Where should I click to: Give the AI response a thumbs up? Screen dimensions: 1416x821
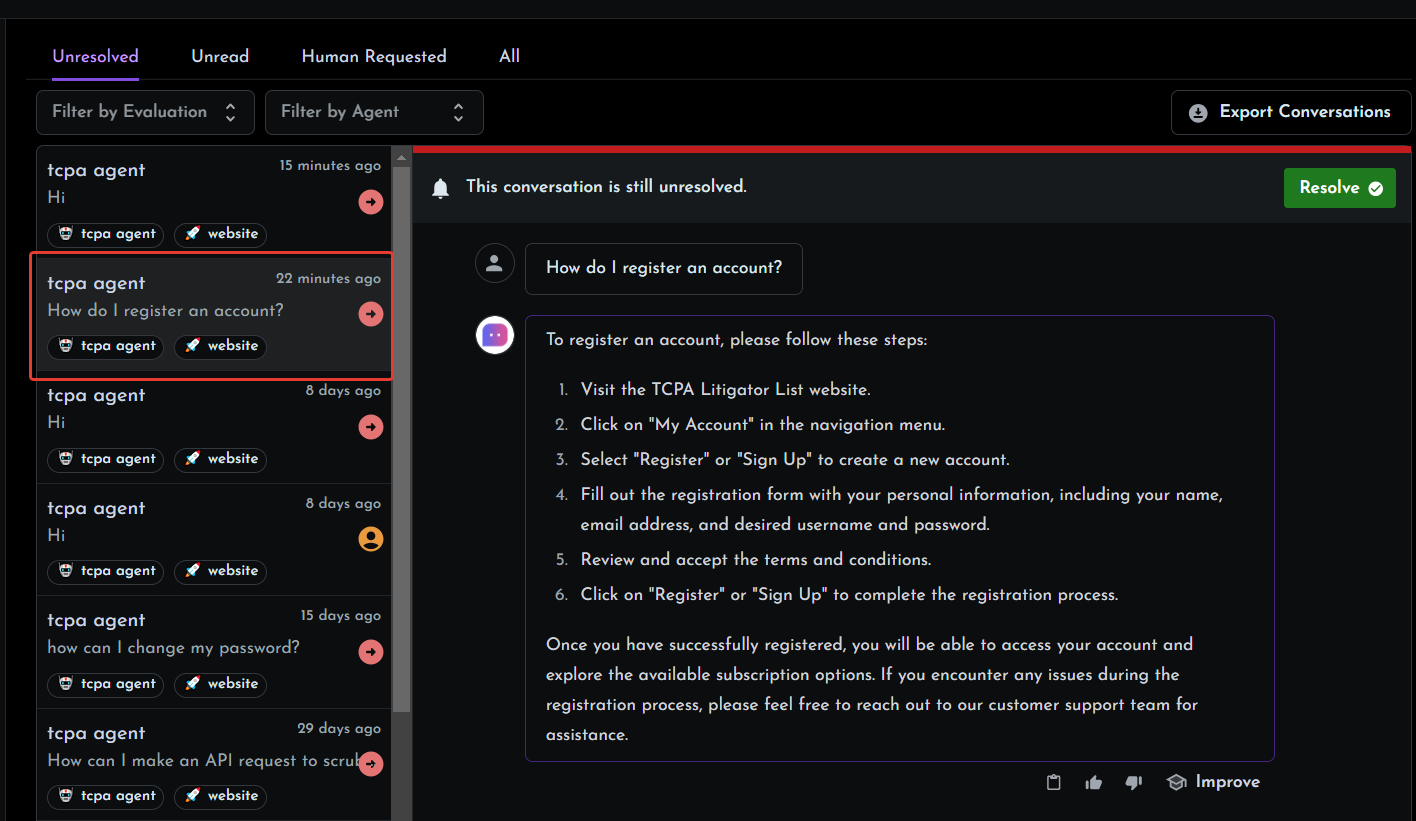tap(1093, 782)
